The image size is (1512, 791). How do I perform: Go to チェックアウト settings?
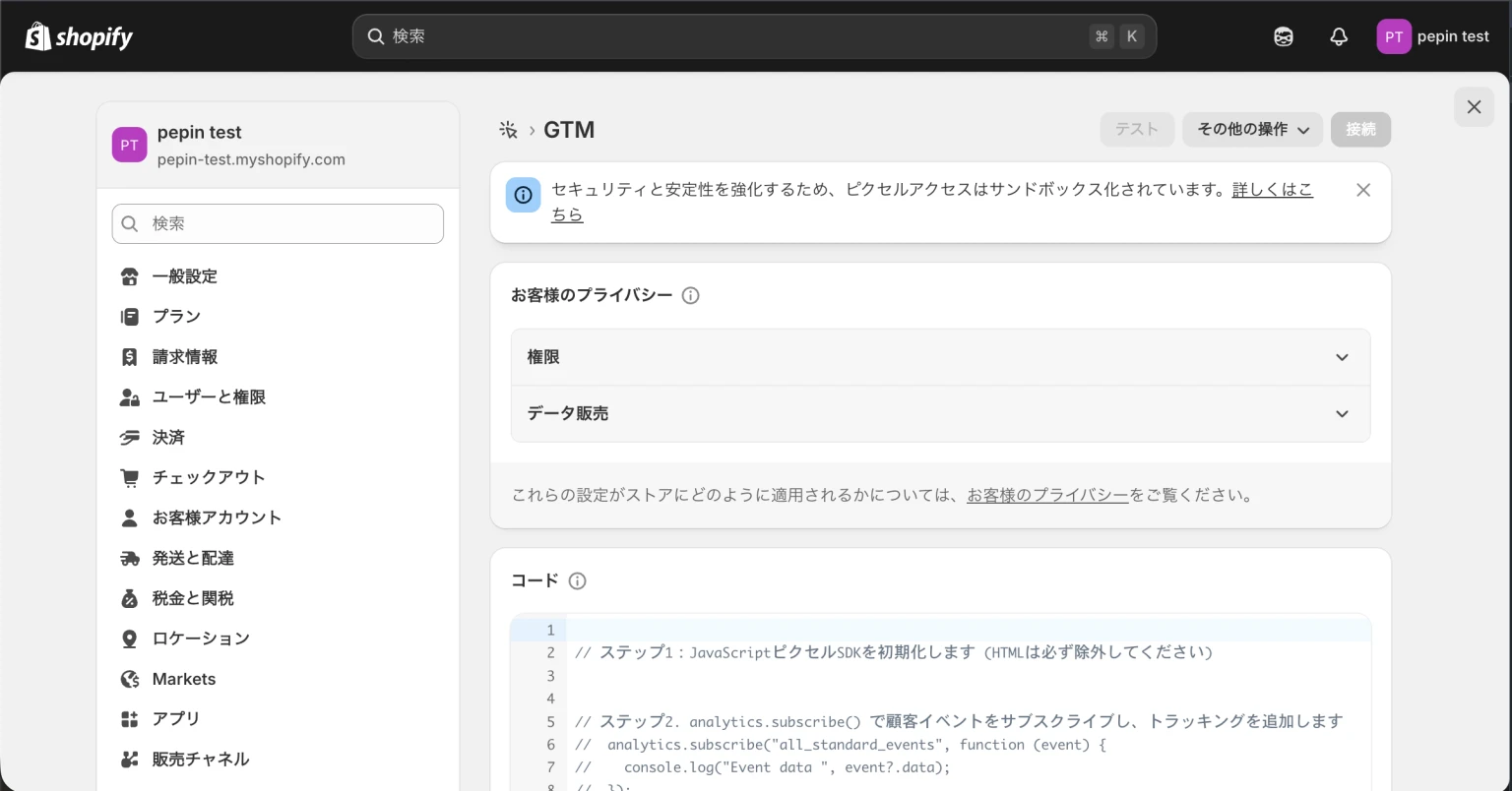pos(209,477)
